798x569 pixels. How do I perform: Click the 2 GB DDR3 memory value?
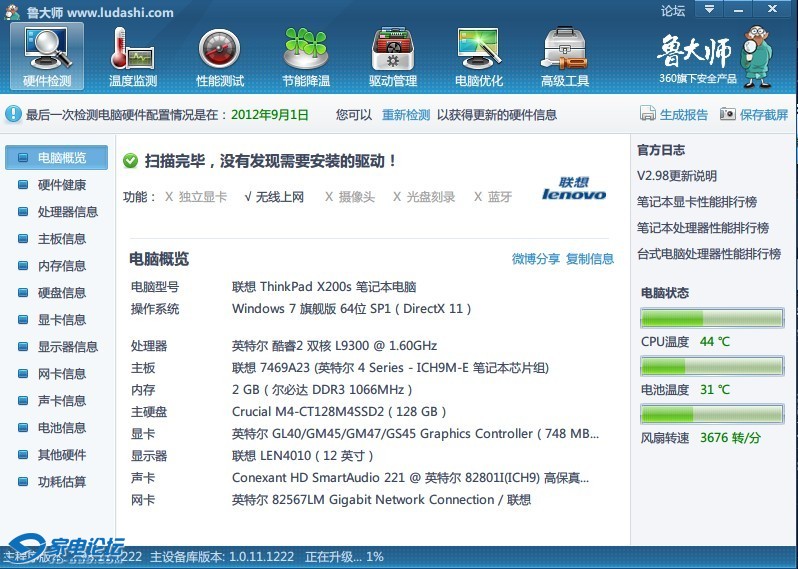pos(322,390)
